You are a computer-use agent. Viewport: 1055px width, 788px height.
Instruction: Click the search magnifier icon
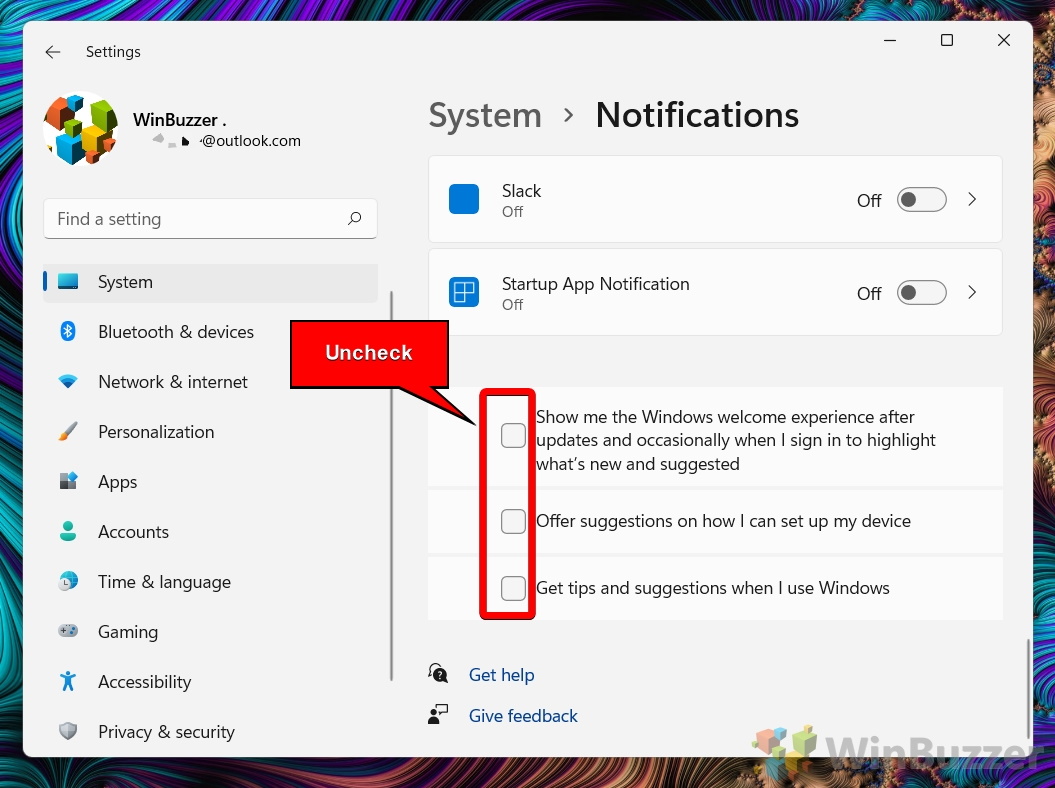click(354, 219)
